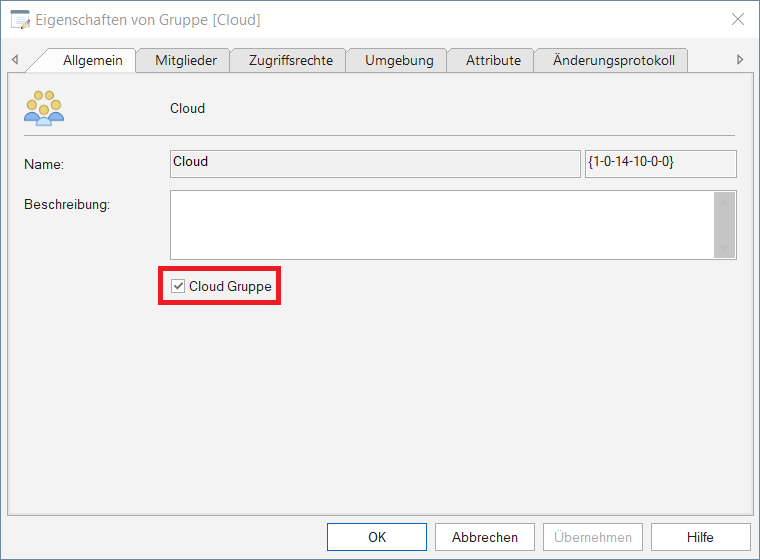Focus the Beschreibung text area

[x=440, y=225]
